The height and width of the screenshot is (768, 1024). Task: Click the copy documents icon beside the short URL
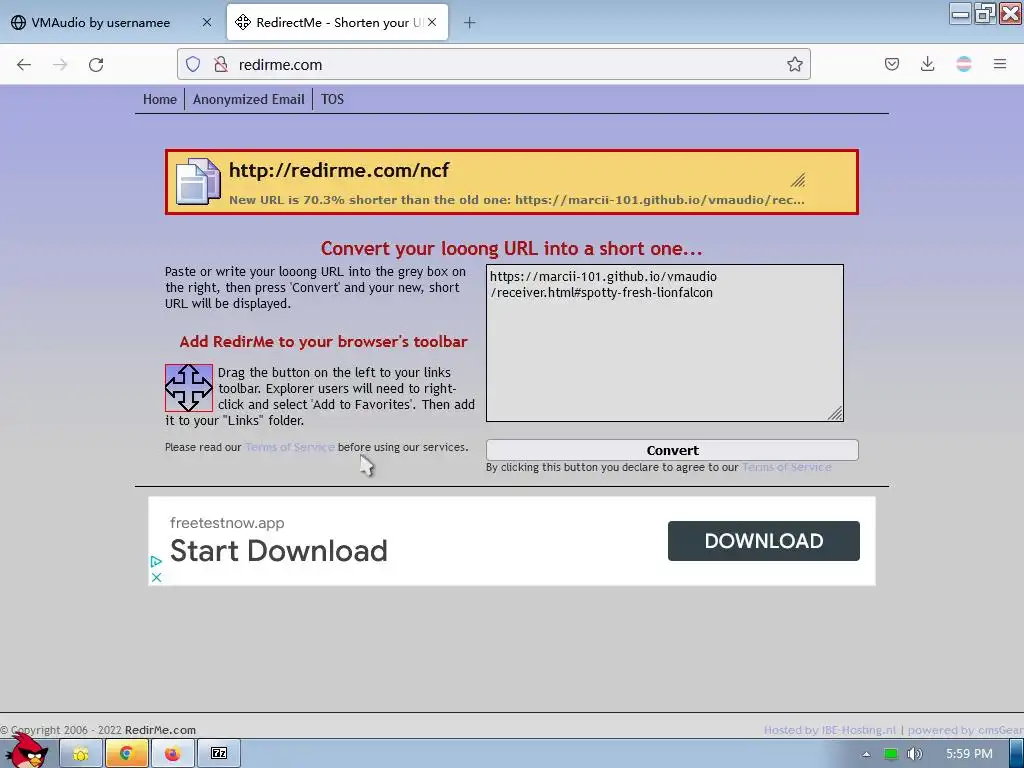click(x=198, y=182)
